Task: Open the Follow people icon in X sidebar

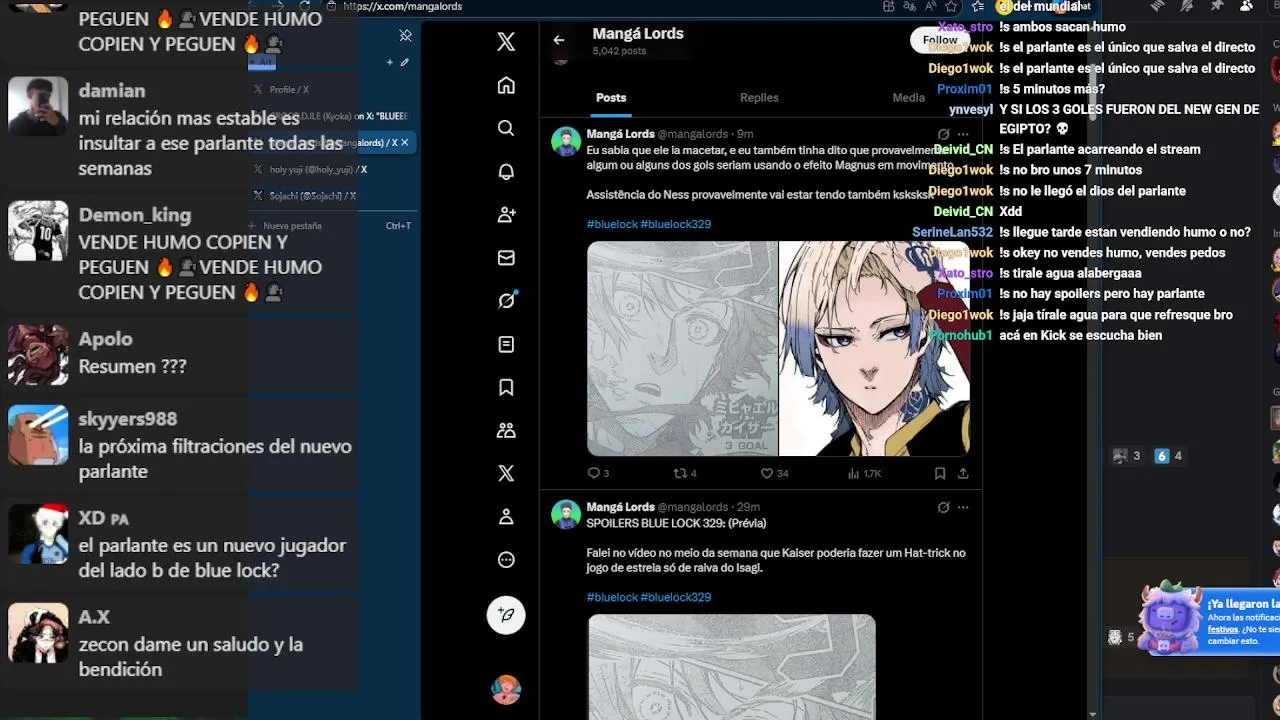Action: [x=506, y=214]
